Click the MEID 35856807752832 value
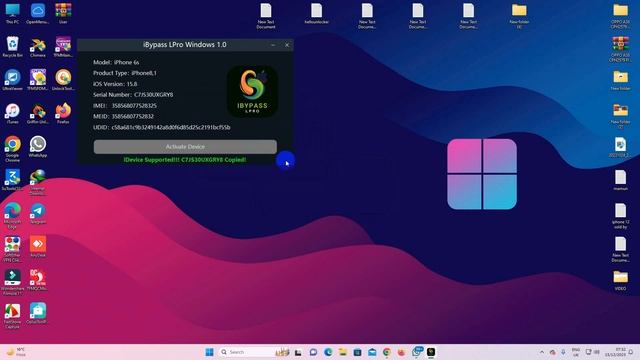 click(133, 116)
